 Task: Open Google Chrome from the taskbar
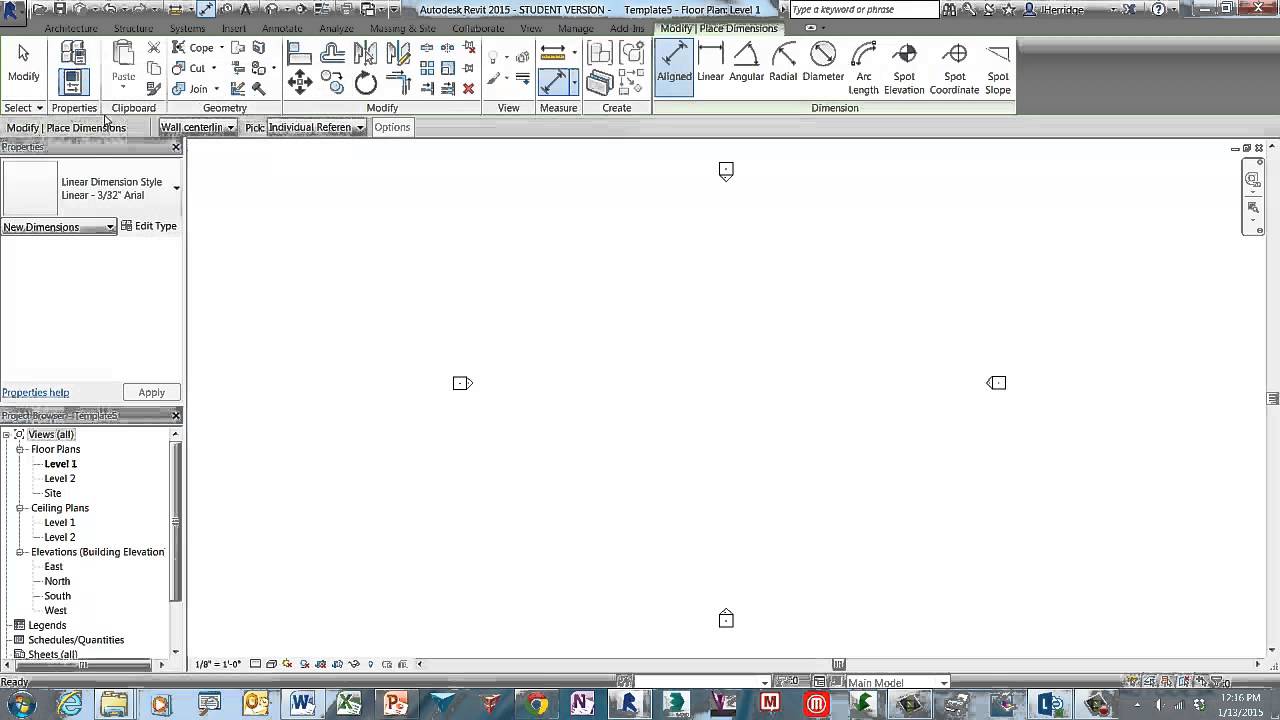coord(536,704)
